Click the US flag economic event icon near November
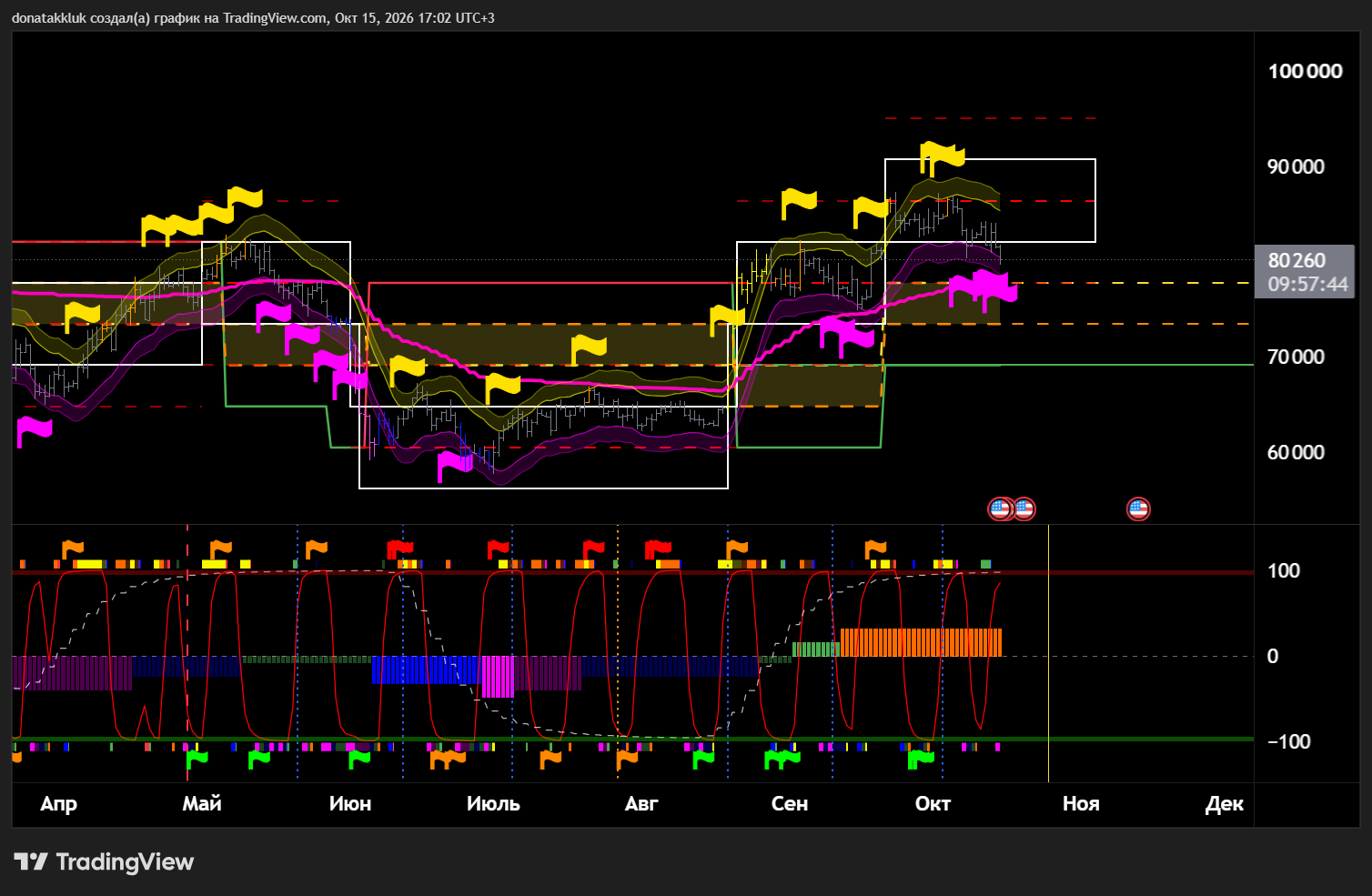The width and height of the screenshot is (1372, 896). [1138, 508]
